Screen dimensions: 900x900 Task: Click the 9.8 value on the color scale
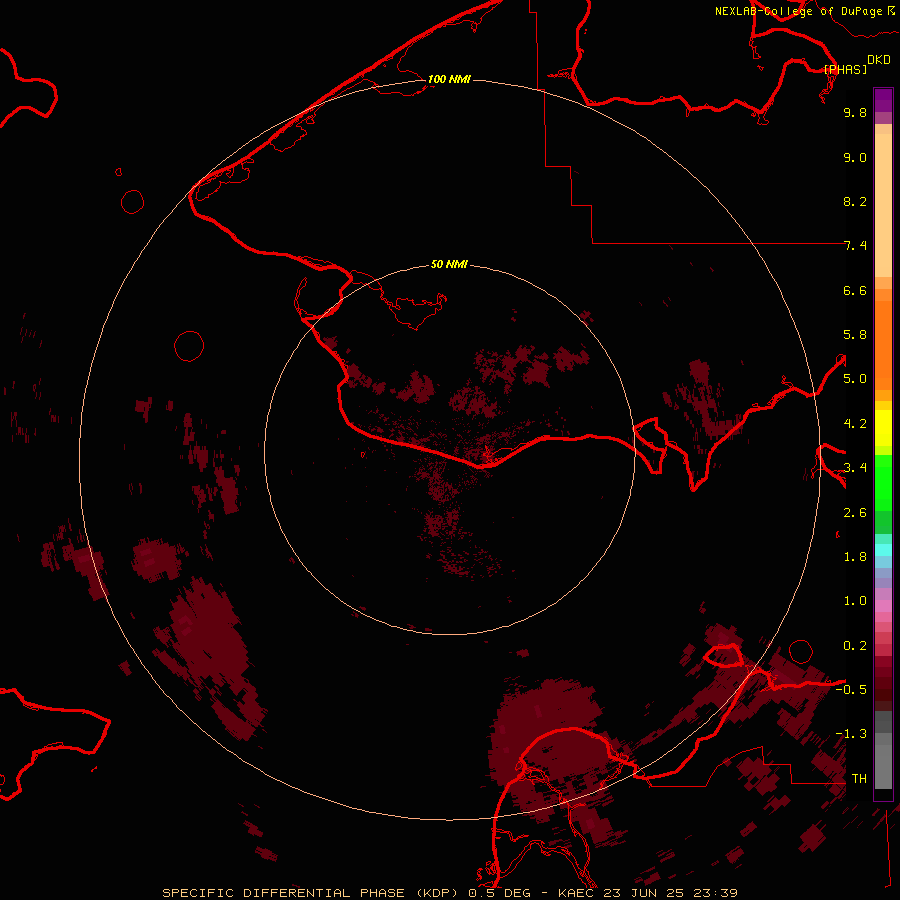tap(855, 112)
